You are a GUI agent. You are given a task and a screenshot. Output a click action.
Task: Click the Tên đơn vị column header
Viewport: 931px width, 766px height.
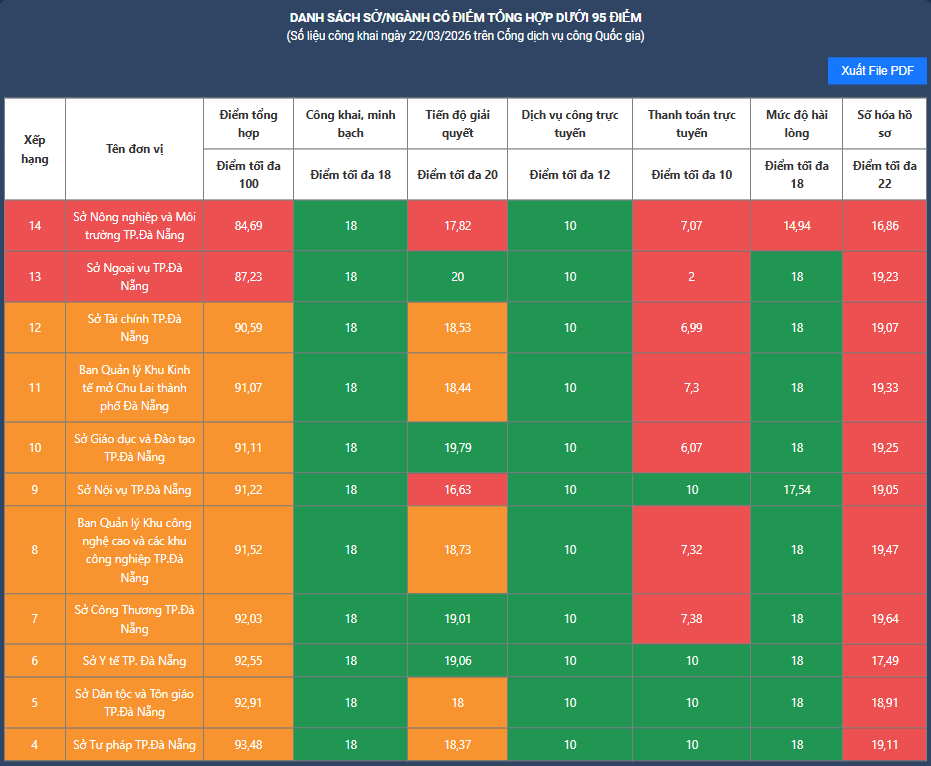(135, 149)
